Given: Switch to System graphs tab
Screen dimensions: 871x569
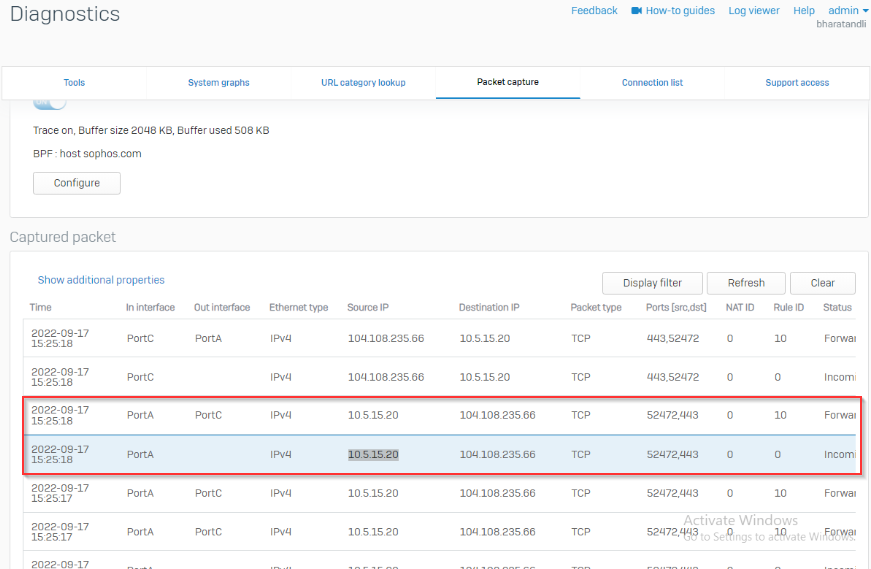Looking at the screenshot, I should pos(218,83).
